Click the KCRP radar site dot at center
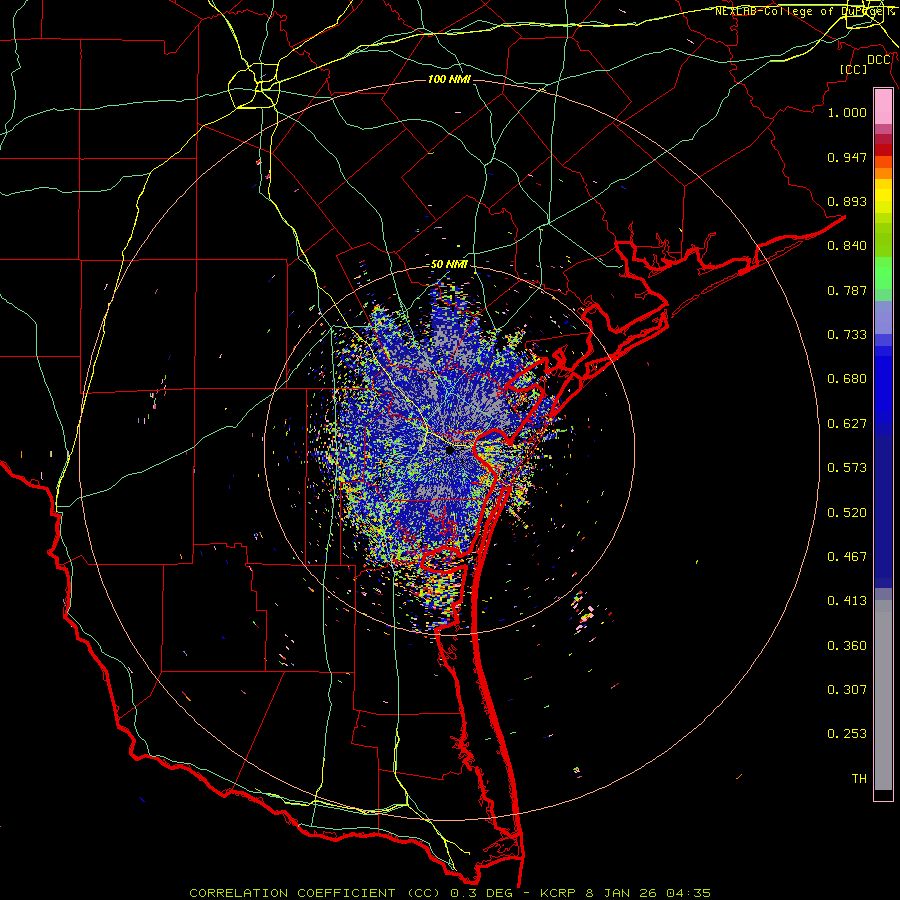 coord(450,451)
